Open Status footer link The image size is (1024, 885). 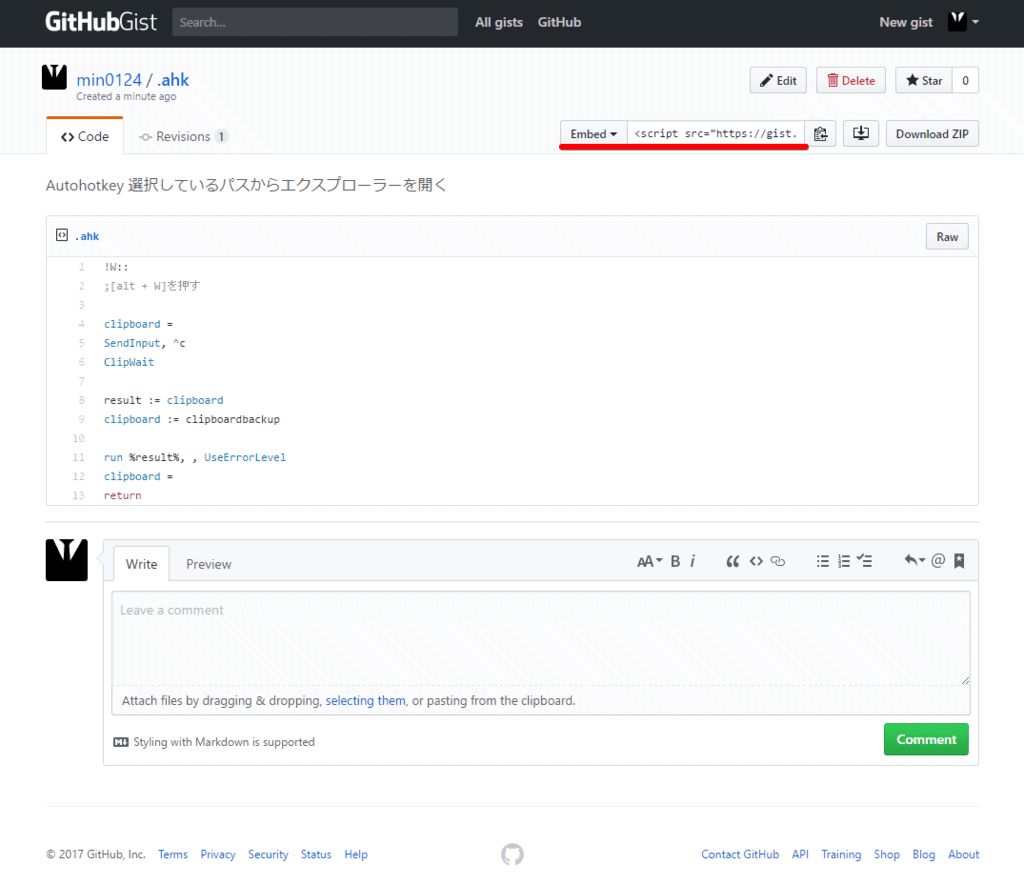pyautogui.click(x=316, y=854)
